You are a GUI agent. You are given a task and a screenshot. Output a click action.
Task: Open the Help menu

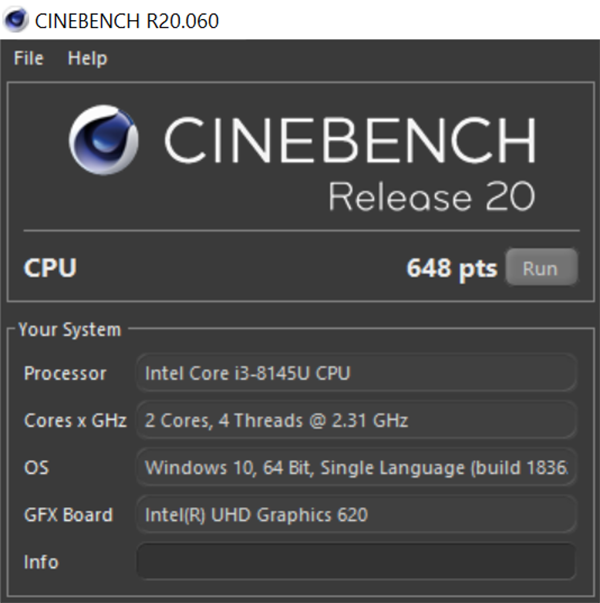pyautogui.click(x=87, y=59)
